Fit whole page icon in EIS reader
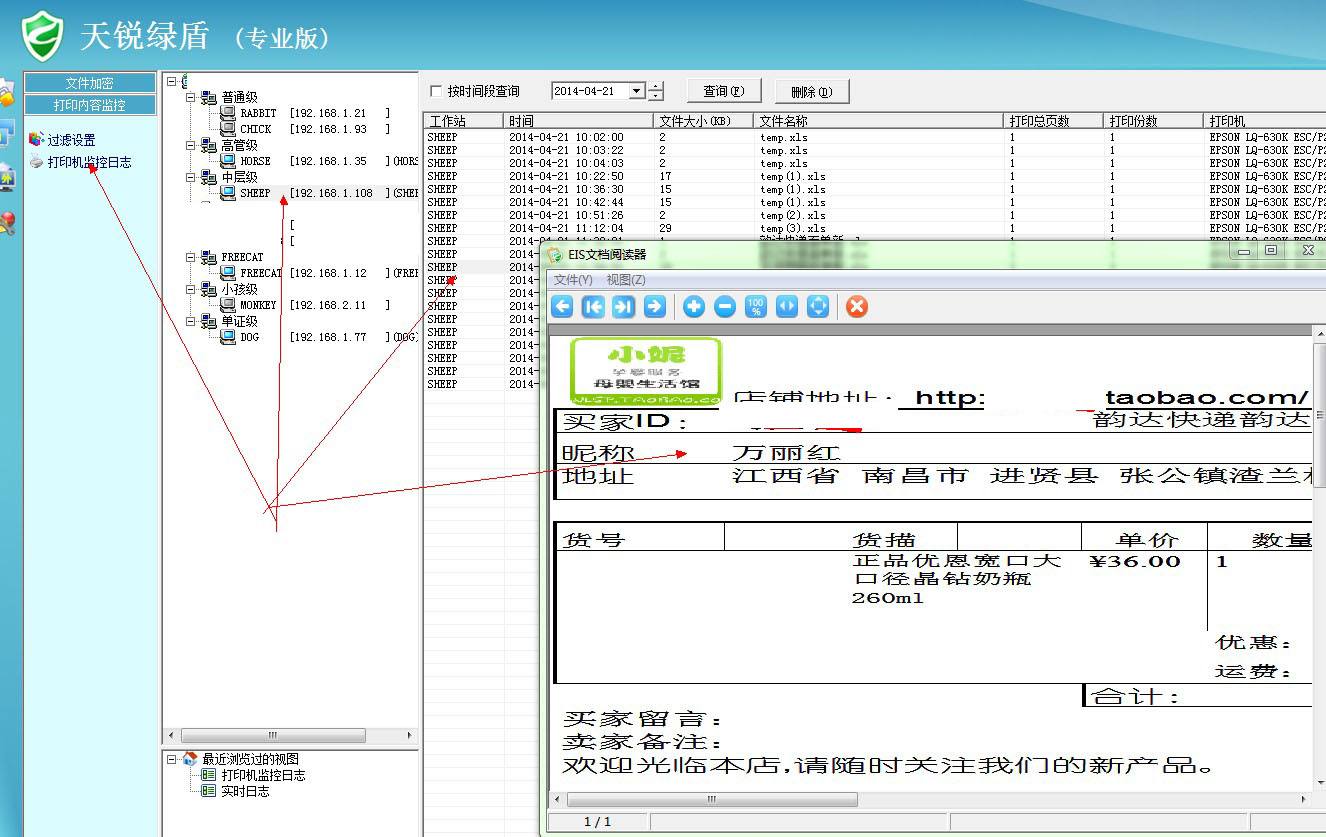The height and width of the screenshot is (837, 1326). coord(818,307)
